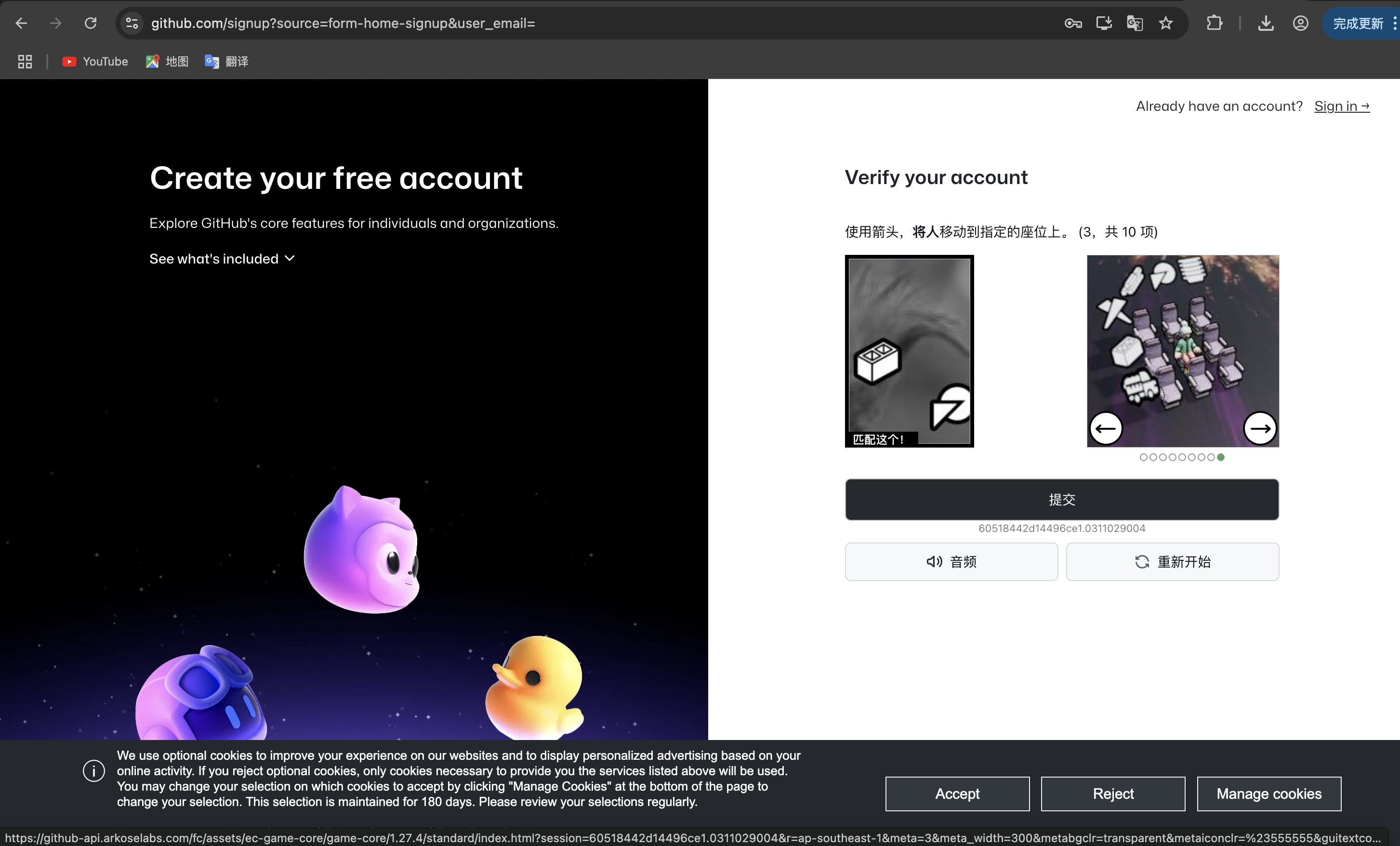
Task: Click the right arrow in the puzzle
Action: (1260, 428)
